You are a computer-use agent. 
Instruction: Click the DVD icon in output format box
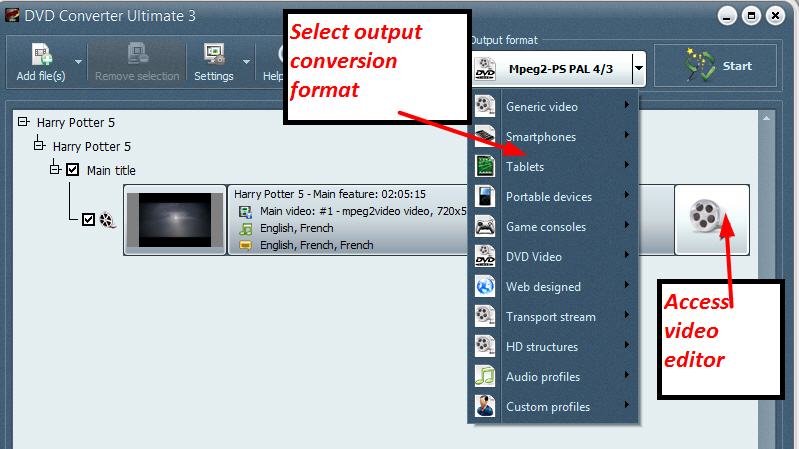point(485,69)
